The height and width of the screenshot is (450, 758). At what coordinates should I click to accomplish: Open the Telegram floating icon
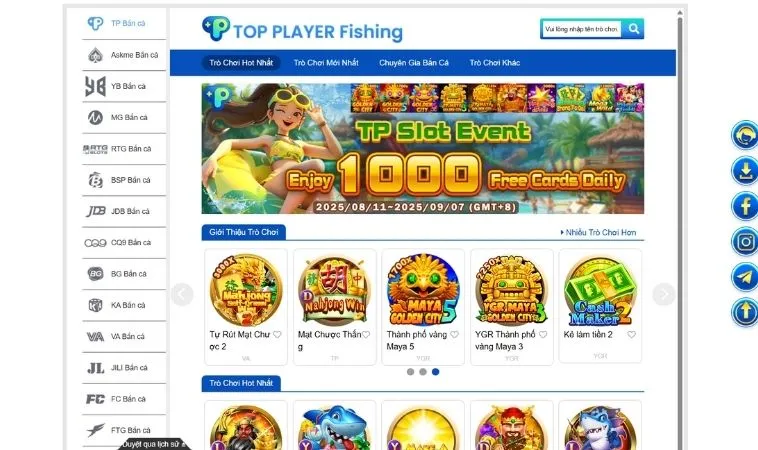(744, 277)
